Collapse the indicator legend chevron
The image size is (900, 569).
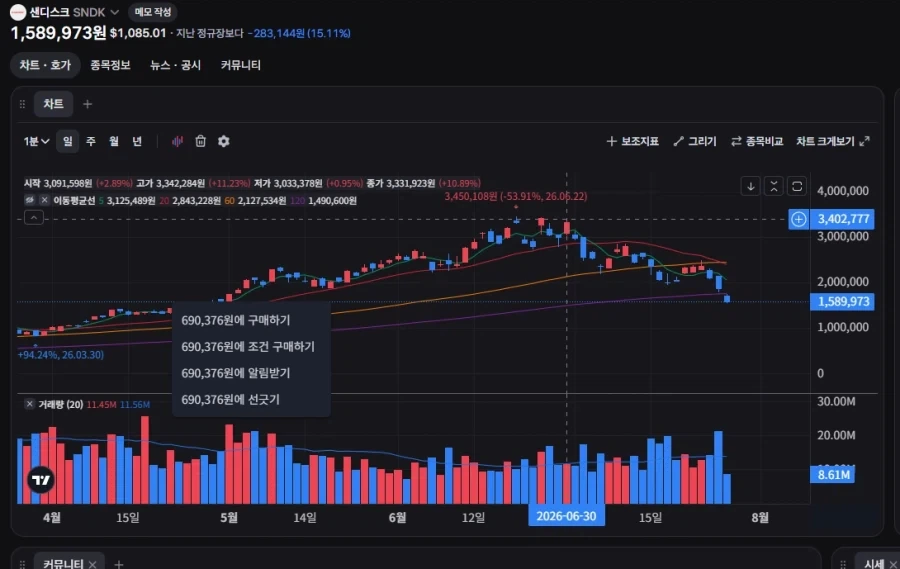click(34, 218)
